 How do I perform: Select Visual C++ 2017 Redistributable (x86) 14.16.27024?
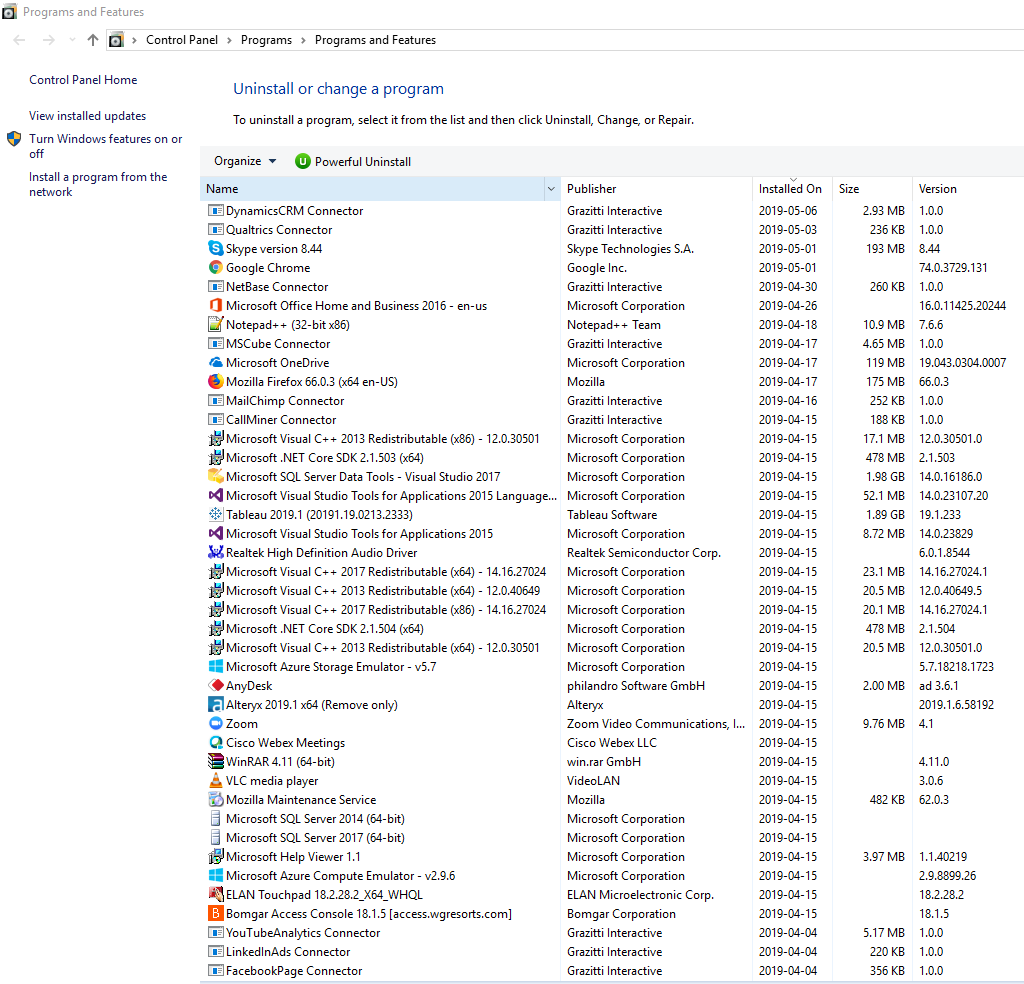point(612,610)
